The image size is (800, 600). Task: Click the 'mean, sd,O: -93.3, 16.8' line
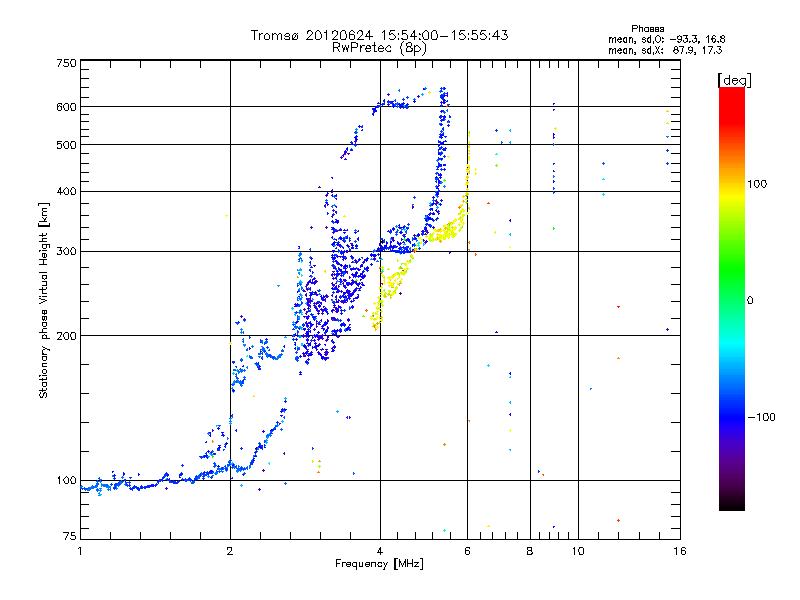[666, 39]
